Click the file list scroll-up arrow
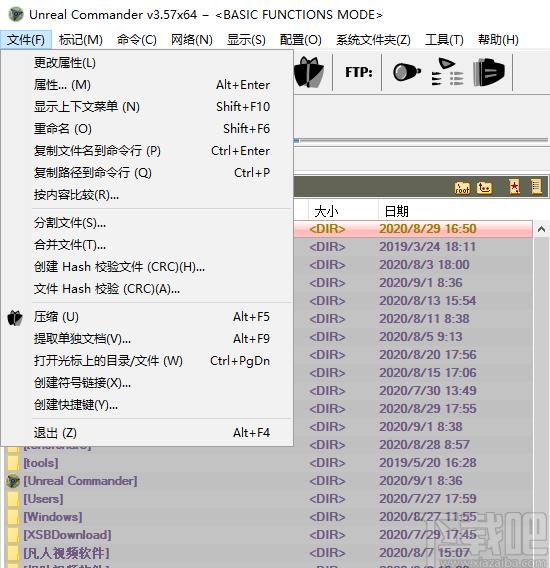The width and height of the screenshot is (550, 568). [541, 229]
